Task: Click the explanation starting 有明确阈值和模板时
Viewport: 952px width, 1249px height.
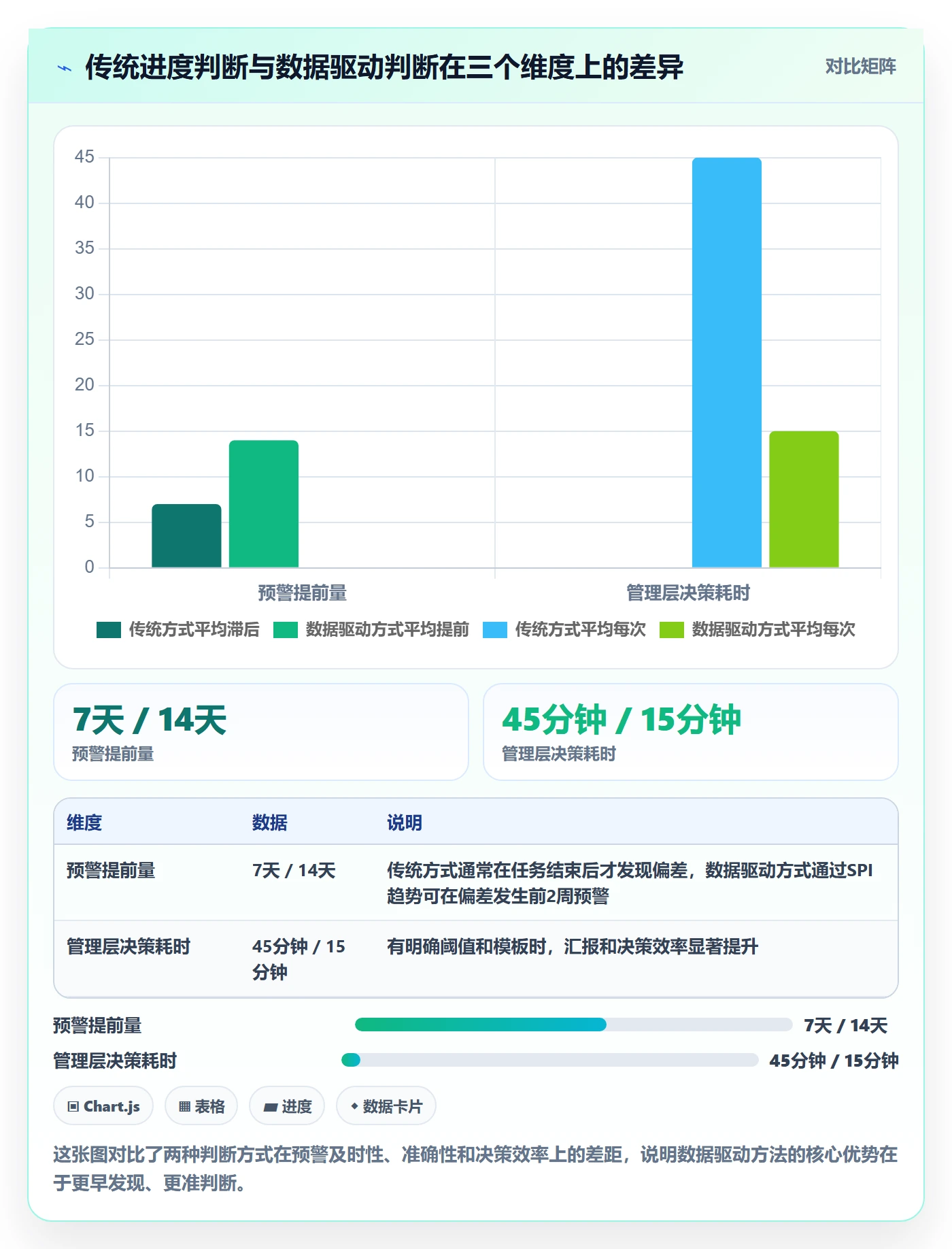Action: (573, 947)
